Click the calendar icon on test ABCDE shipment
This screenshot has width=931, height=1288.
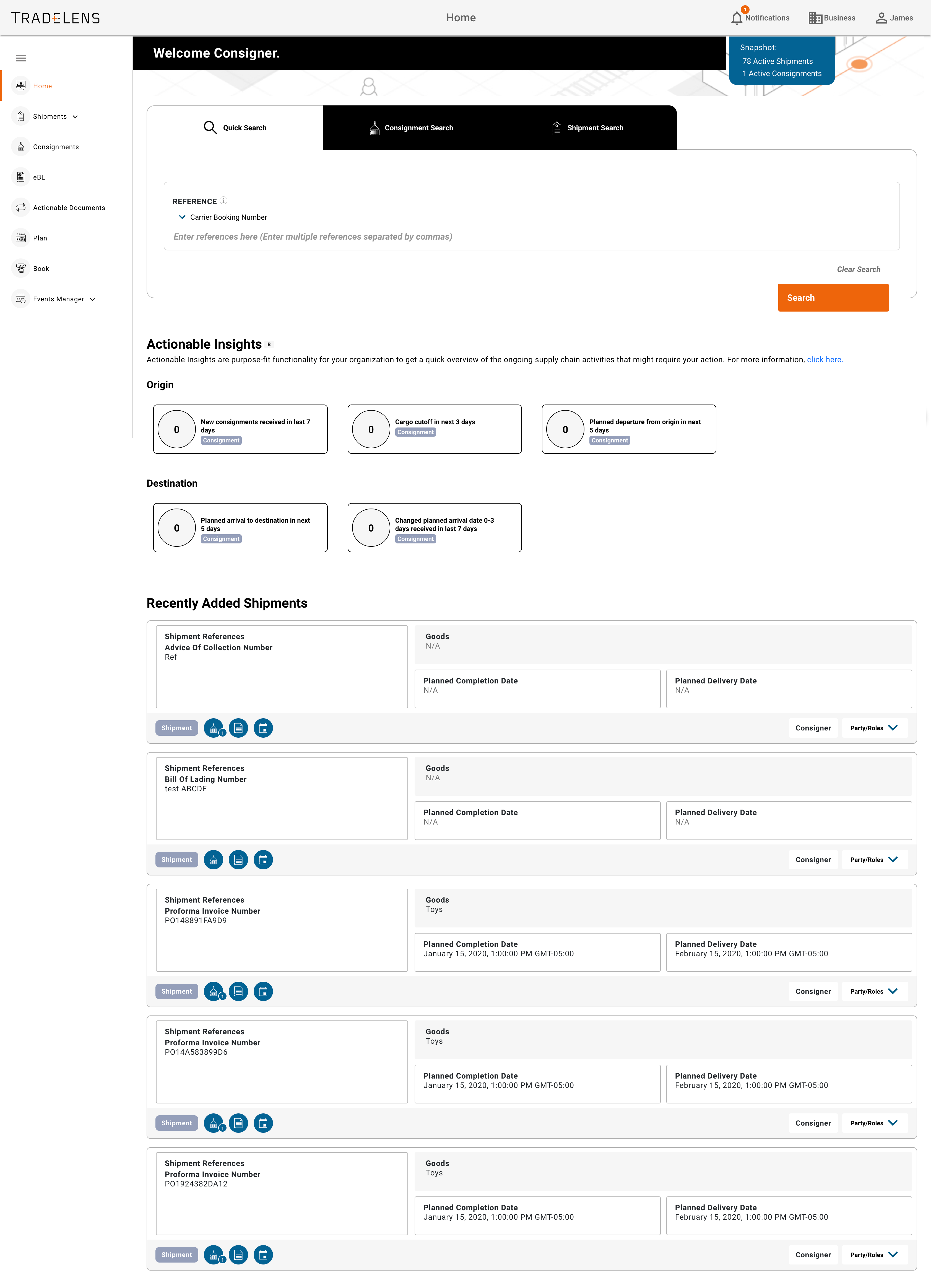[263, 860]
